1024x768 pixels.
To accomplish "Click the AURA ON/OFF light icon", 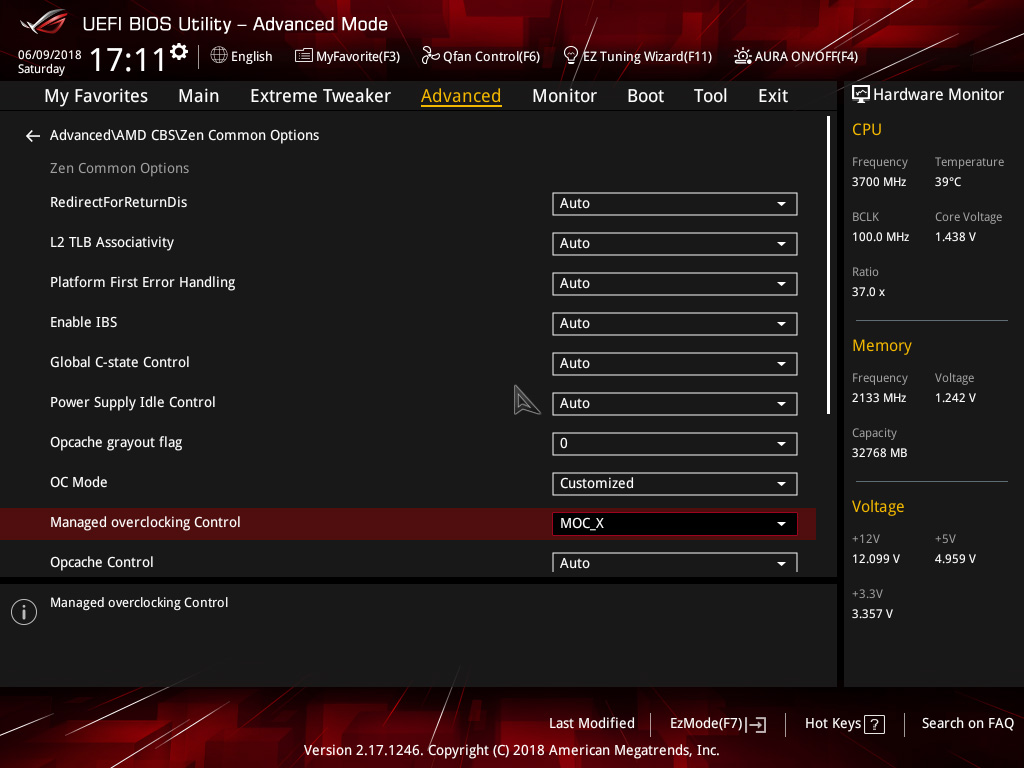I will (743, 56).
